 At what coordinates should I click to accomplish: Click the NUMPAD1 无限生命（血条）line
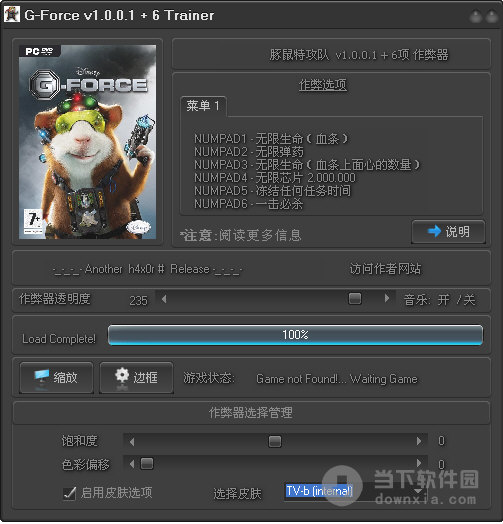[271, 138]
